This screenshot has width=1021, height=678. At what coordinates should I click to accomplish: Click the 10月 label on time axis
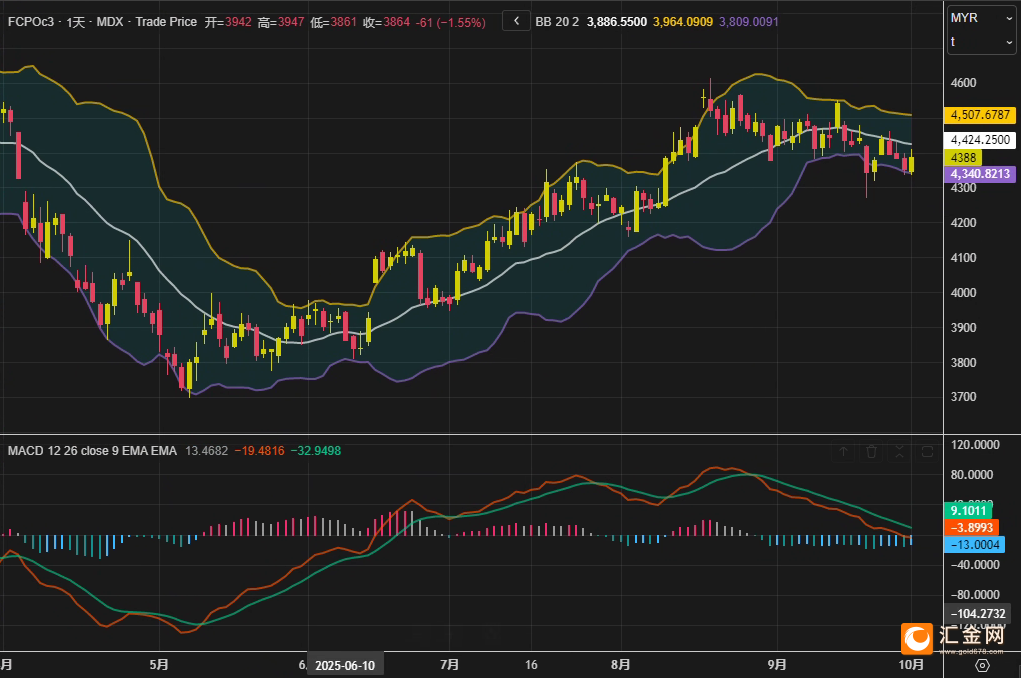click(x=910, y=664)
